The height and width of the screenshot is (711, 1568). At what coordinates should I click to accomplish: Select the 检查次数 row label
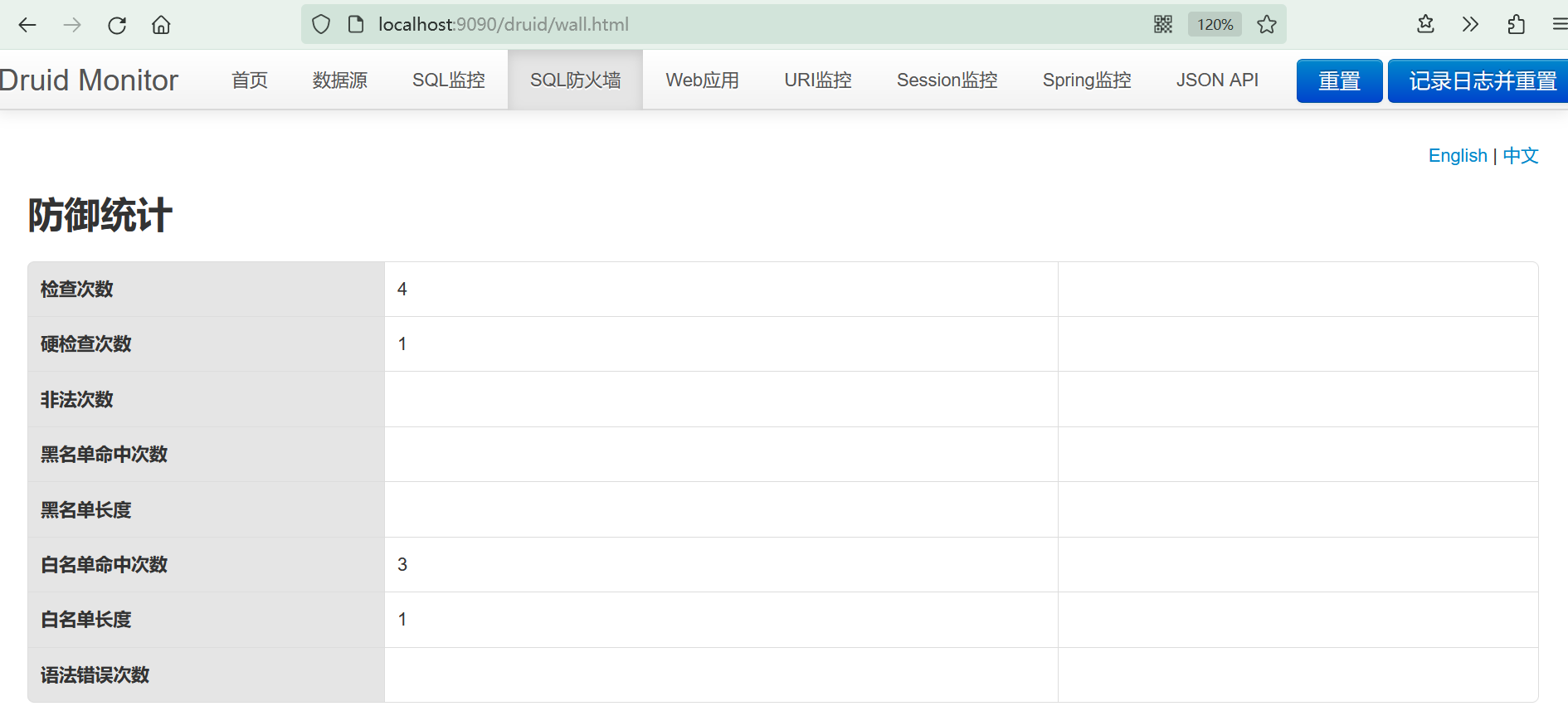[77, 289]
